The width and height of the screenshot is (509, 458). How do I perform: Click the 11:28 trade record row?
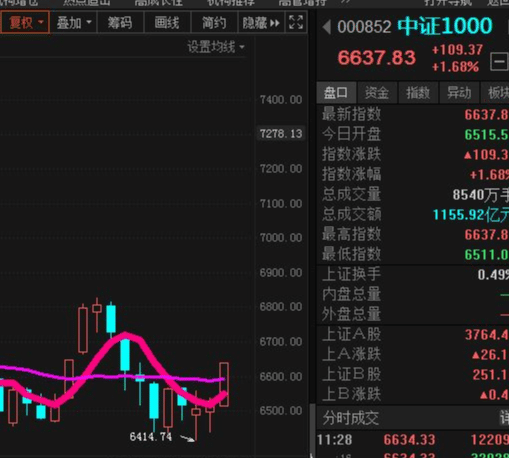point(413,440)
